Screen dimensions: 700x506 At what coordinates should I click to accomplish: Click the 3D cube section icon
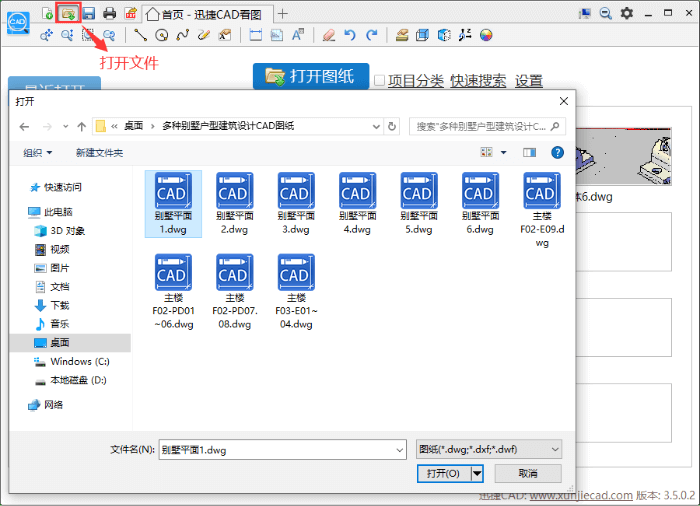pyautogui.click(x=444, y=35)
